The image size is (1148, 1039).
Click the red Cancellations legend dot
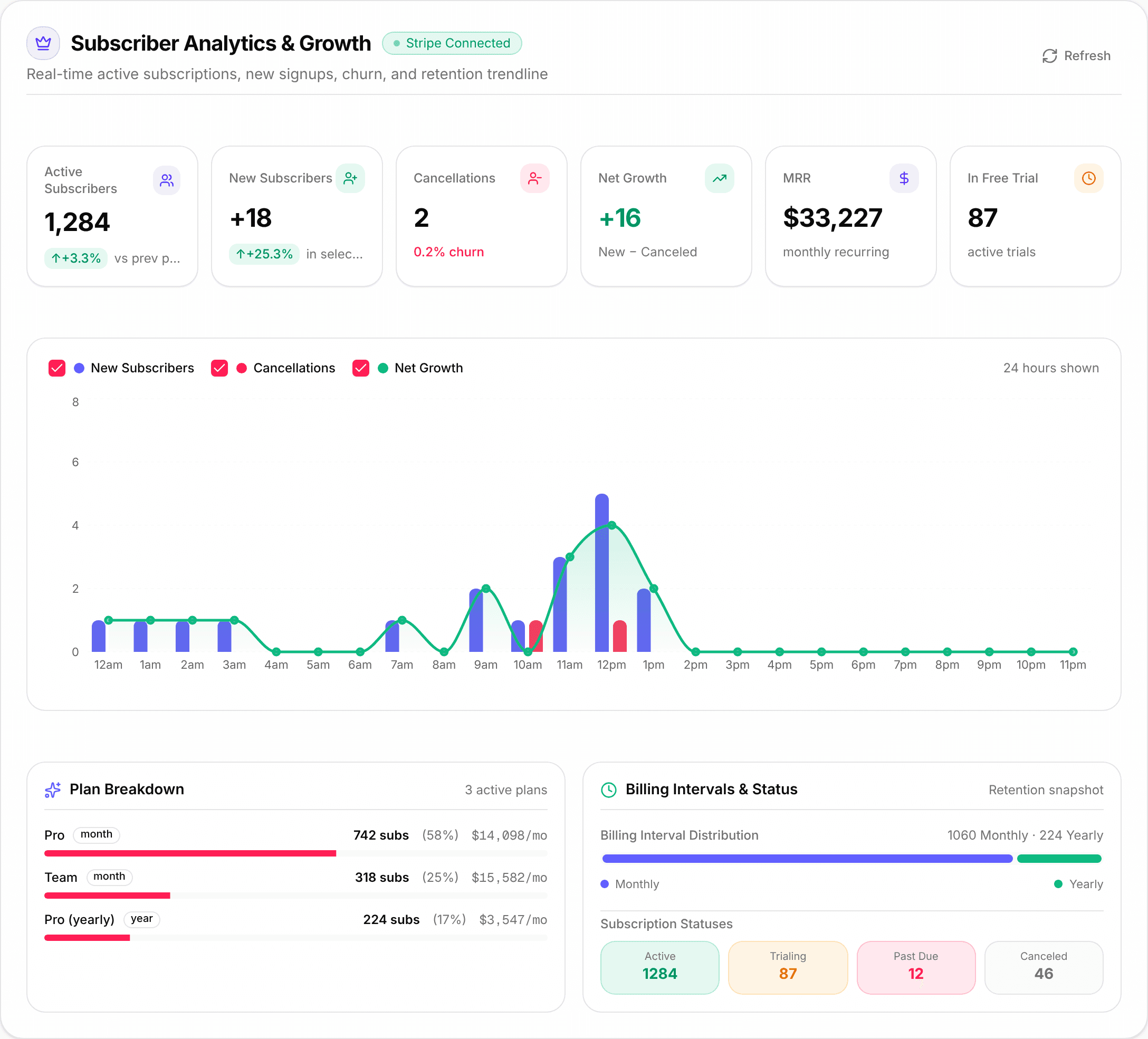point(242,368)
